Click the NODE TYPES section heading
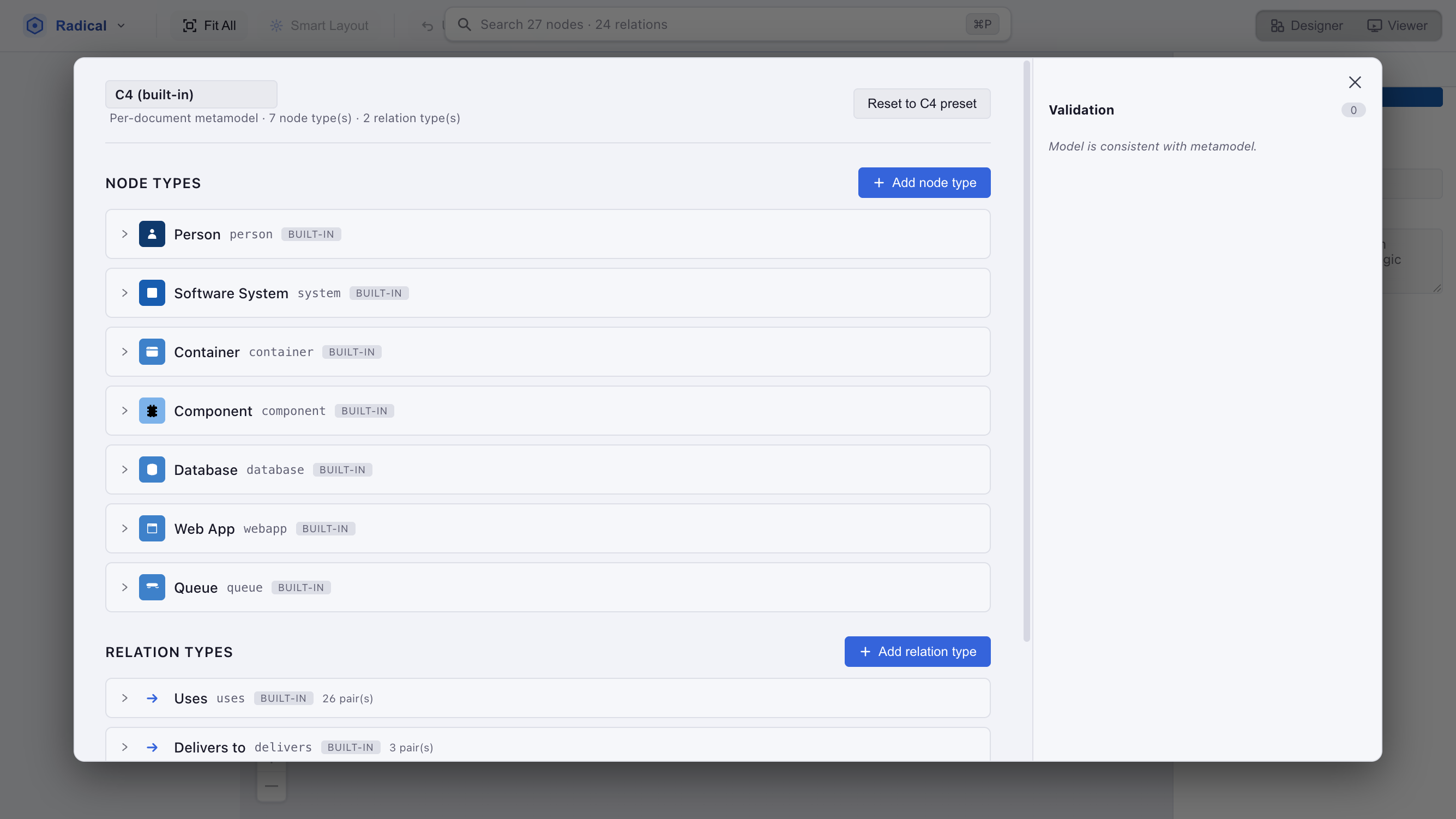The height and width of the screenshot is (819, 1456). click(153, 183)
